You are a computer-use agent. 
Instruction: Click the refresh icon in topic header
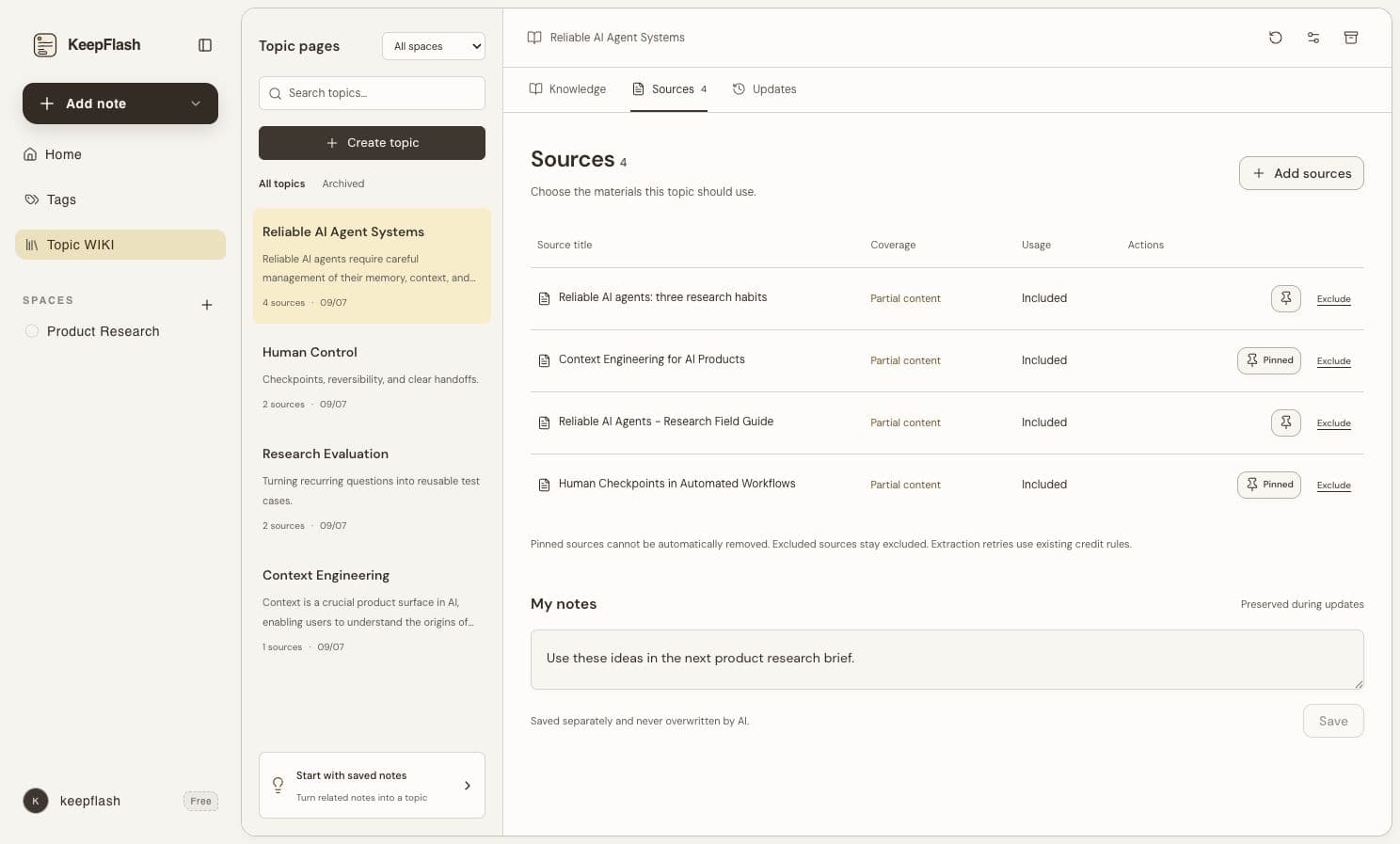1276,38
